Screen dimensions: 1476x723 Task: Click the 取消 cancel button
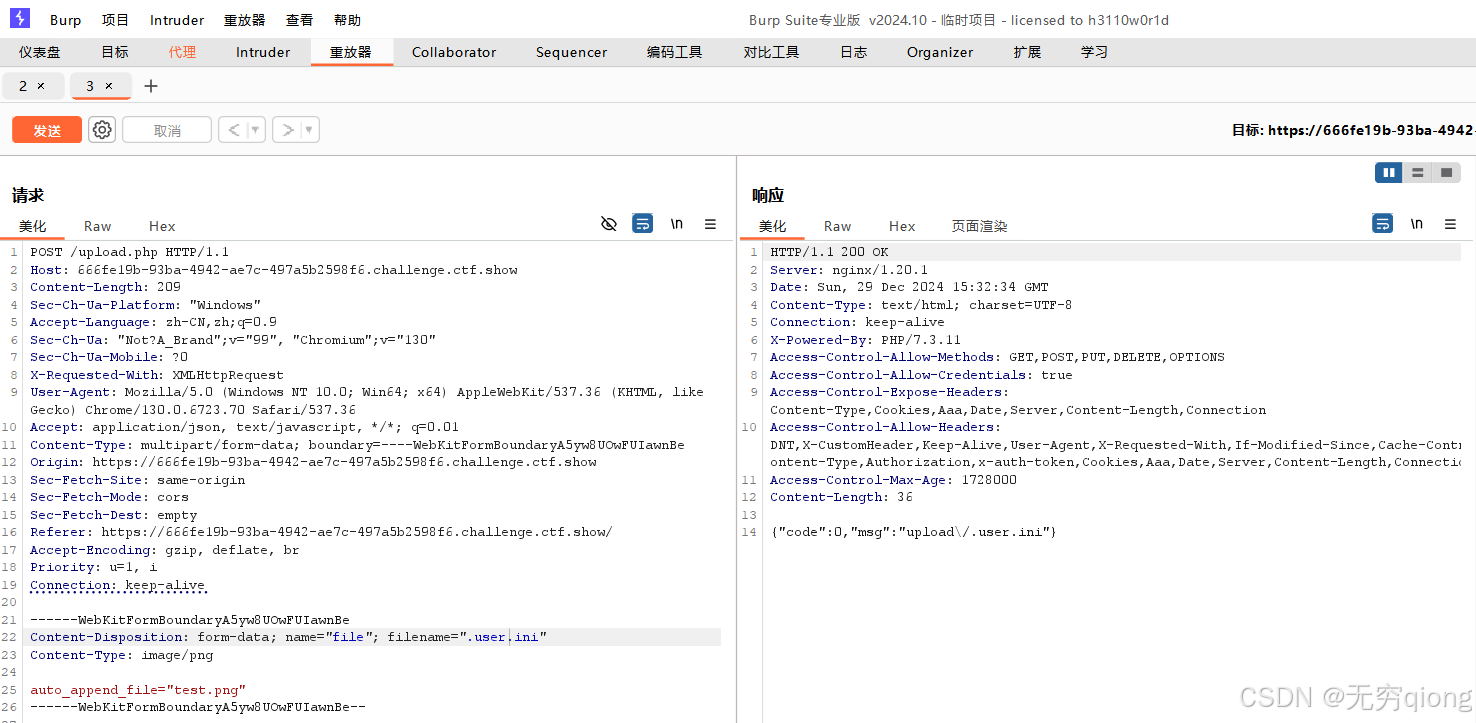click(167, 130)
